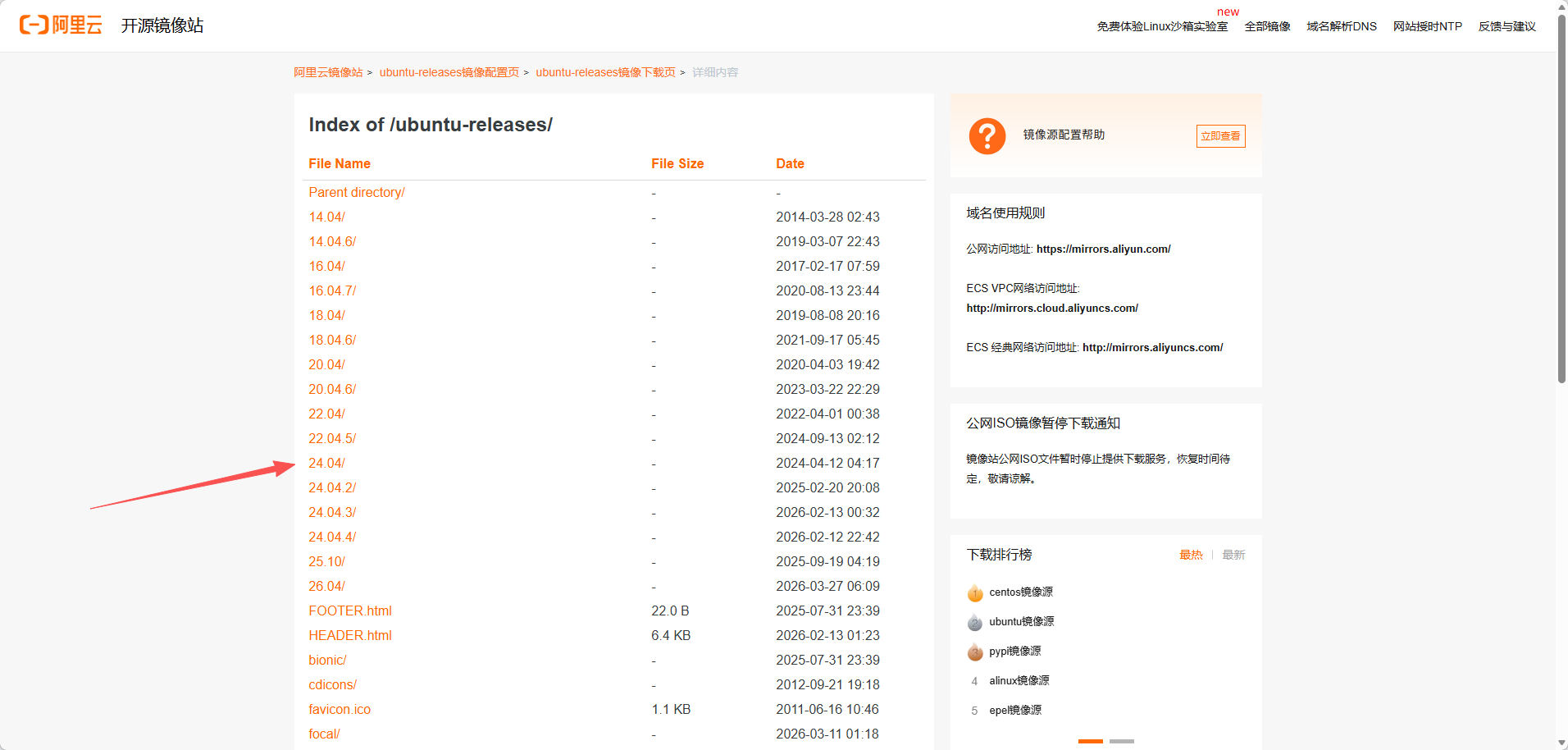Open the 26.04/ directory
Screen dimensions: 1568x750
click(326, 586)
